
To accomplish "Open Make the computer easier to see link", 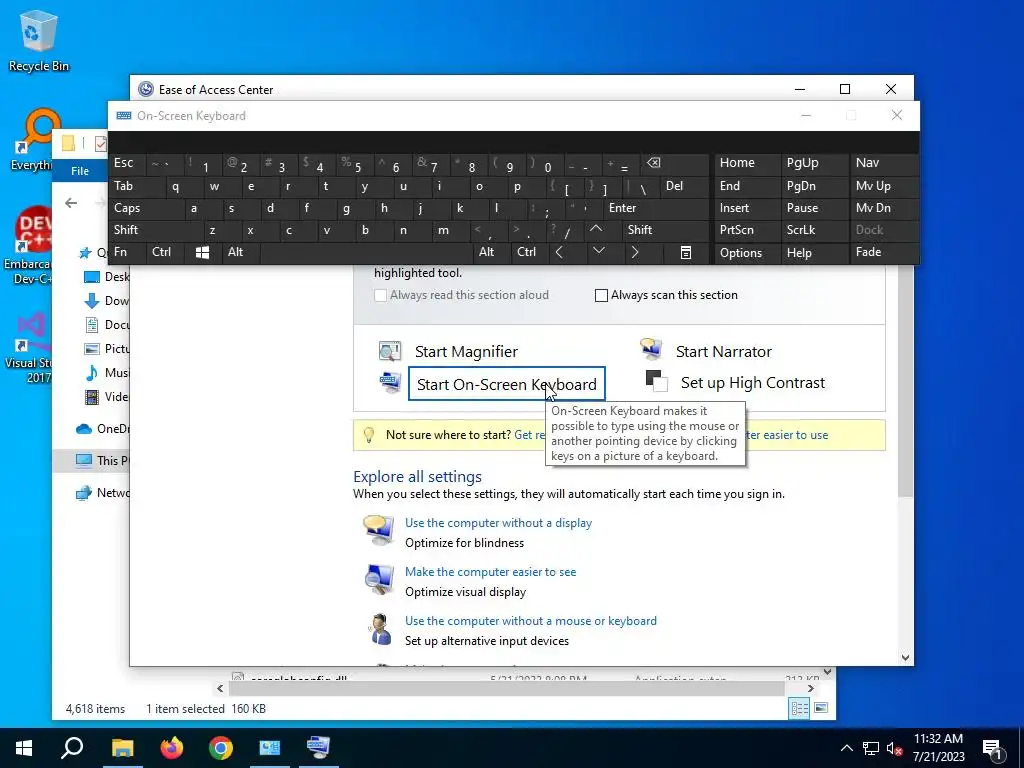I will [490, 571].
